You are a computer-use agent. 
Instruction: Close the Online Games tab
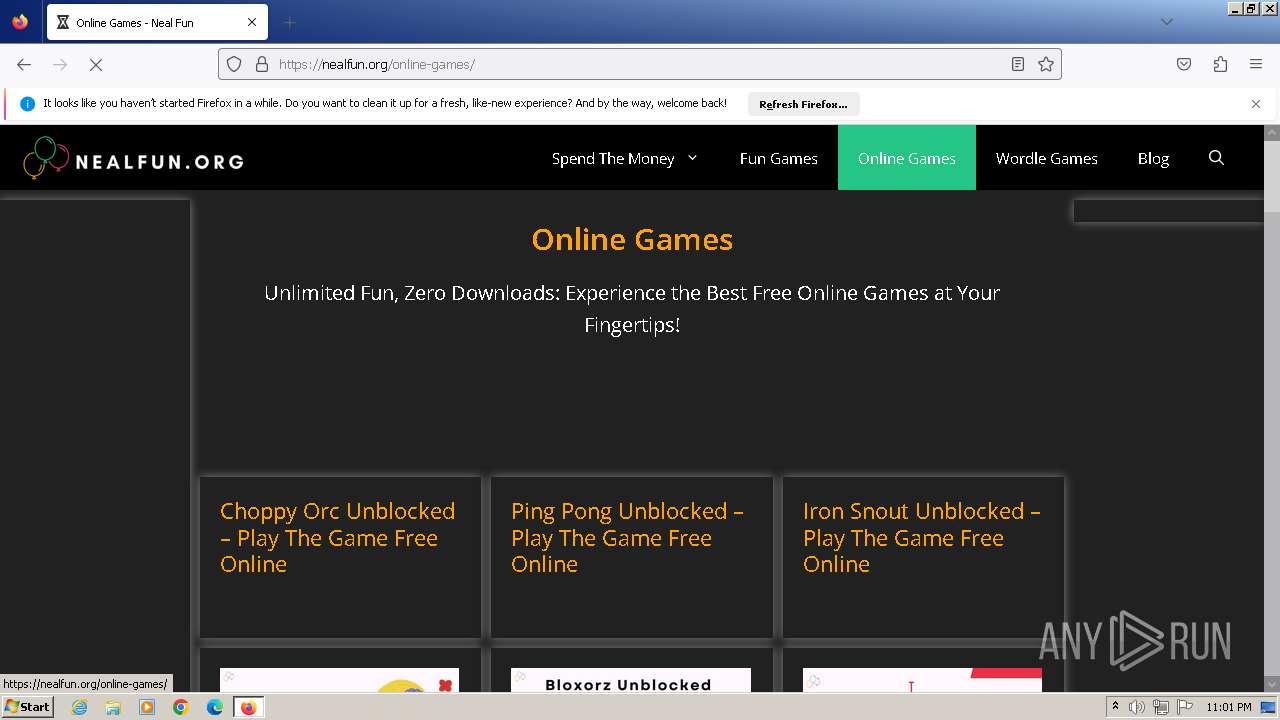coord(252,22)
